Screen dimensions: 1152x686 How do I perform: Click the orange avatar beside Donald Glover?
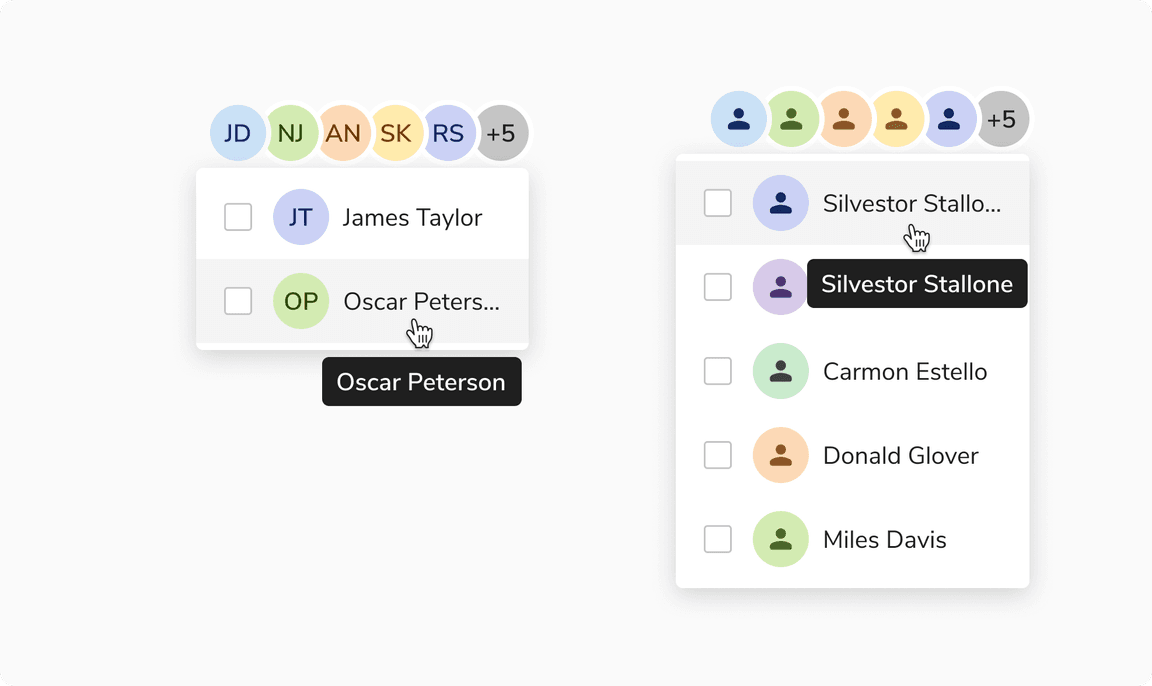(780, 456)
